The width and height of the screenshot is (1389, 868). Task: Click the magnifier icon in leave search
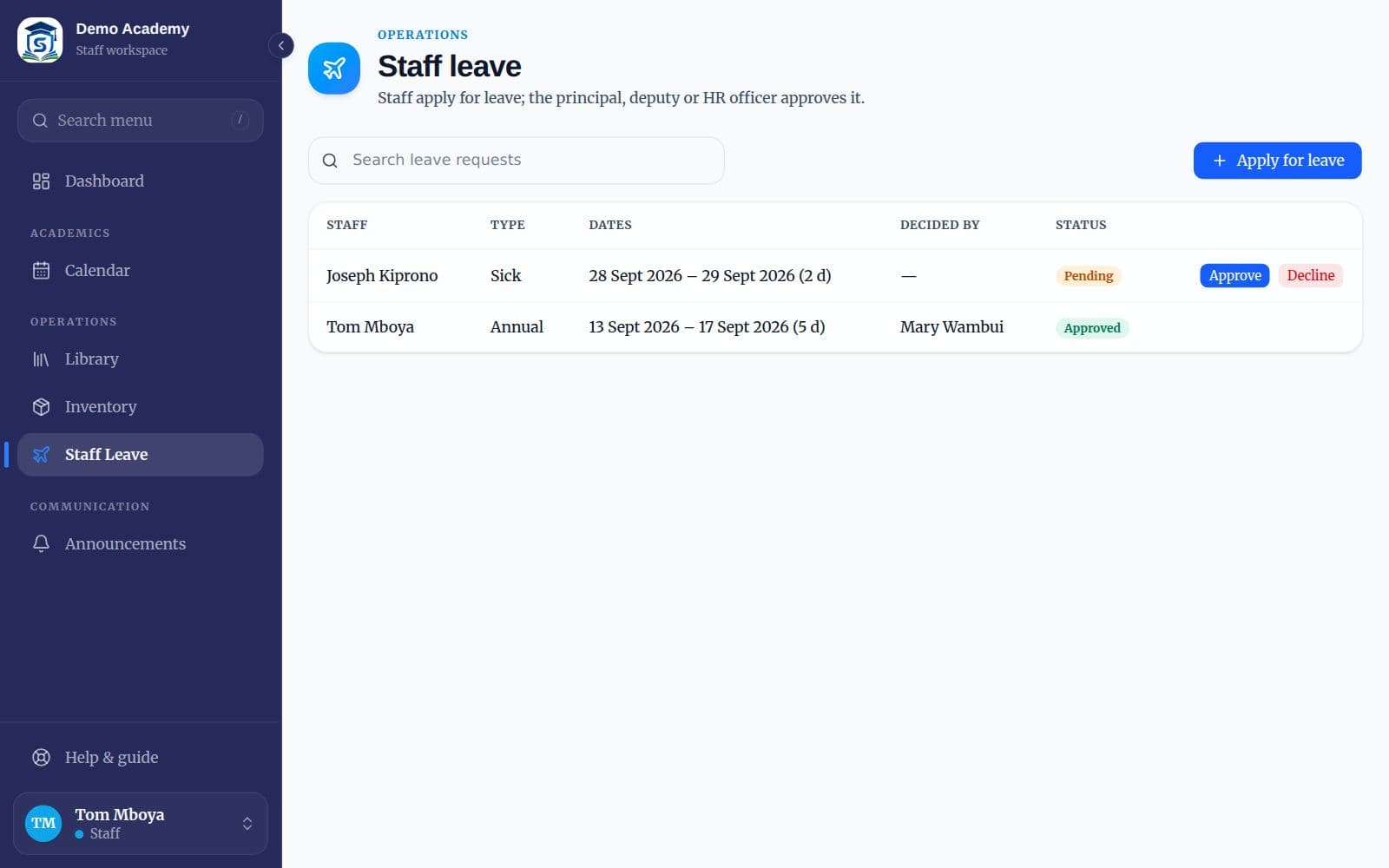click(x=330, y=161)
